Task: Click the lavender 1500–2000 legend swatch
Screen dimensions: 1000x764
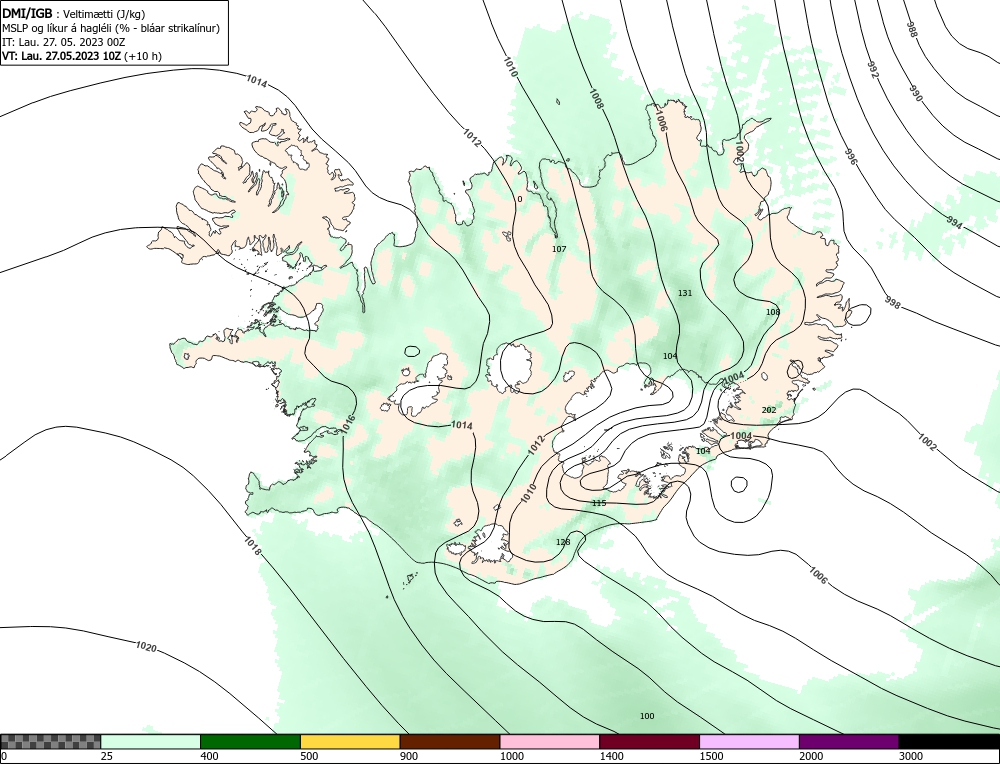Action: (749, 741)
